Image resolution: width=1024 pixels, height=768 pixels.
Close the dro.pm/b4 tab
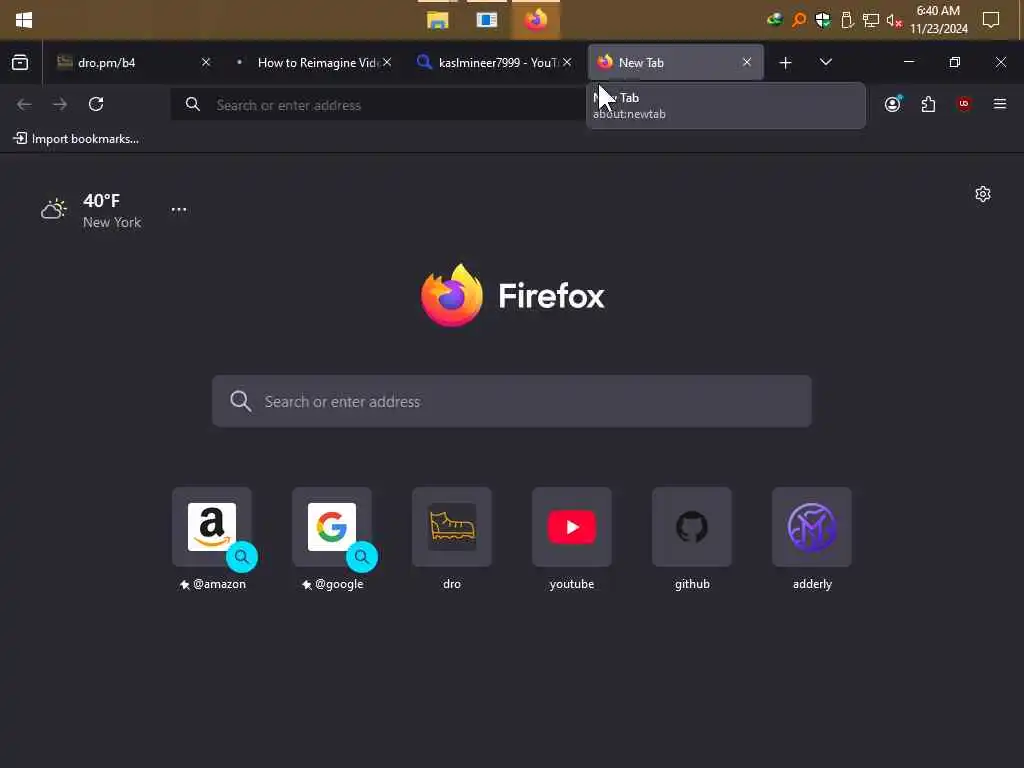[x=206, y=62]
